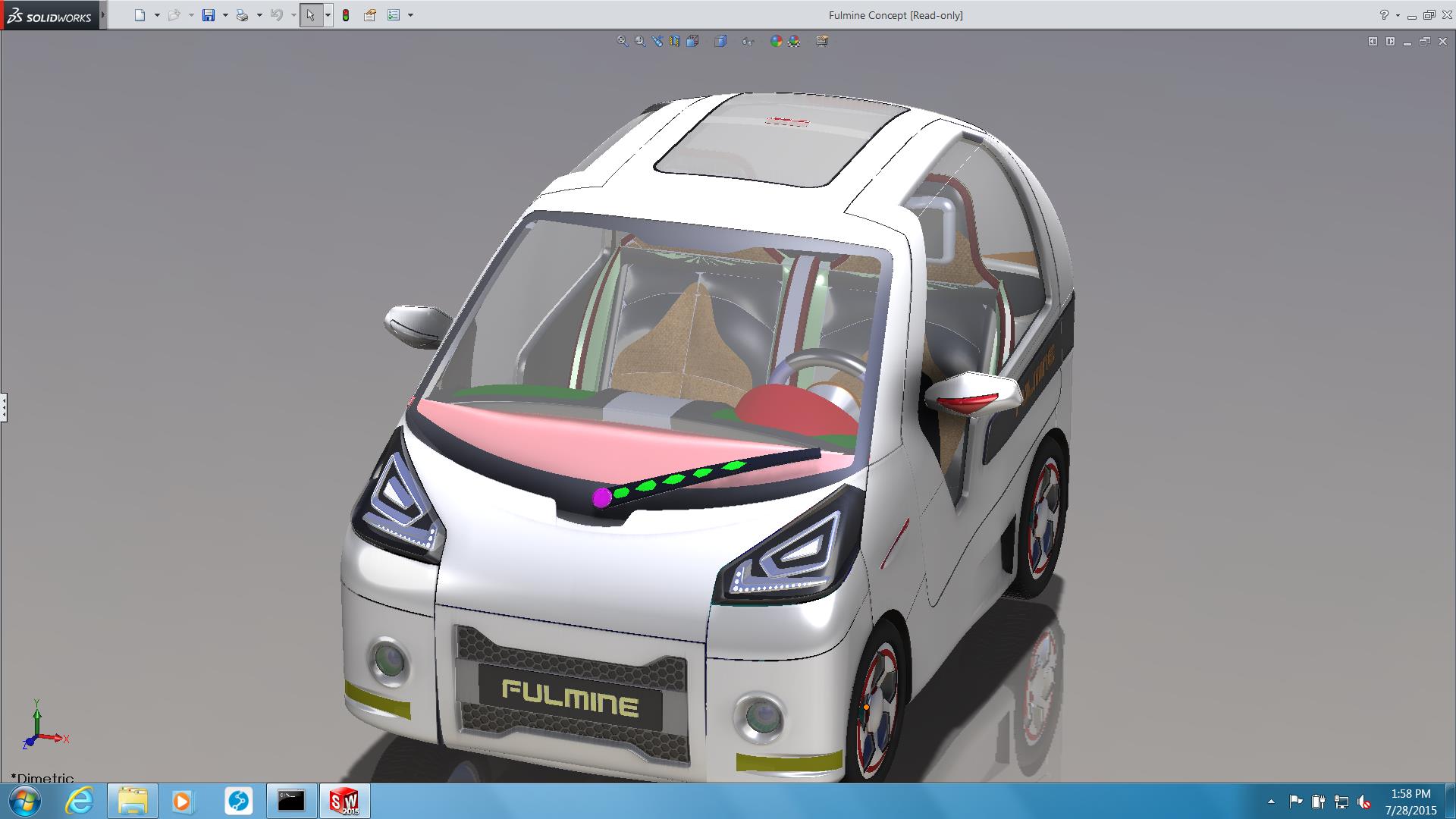Expand the New document dropdown arrow
1456x819 pixels.
coord(157,15)
